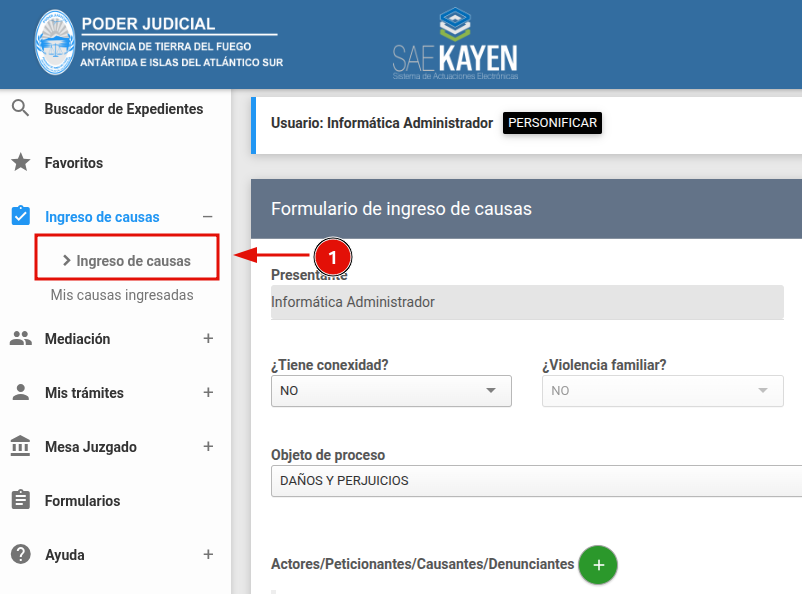Click the green plus button to add Actores
Image resolution: width=802 pixels, height=594 pixels.
tap(599, 564)
